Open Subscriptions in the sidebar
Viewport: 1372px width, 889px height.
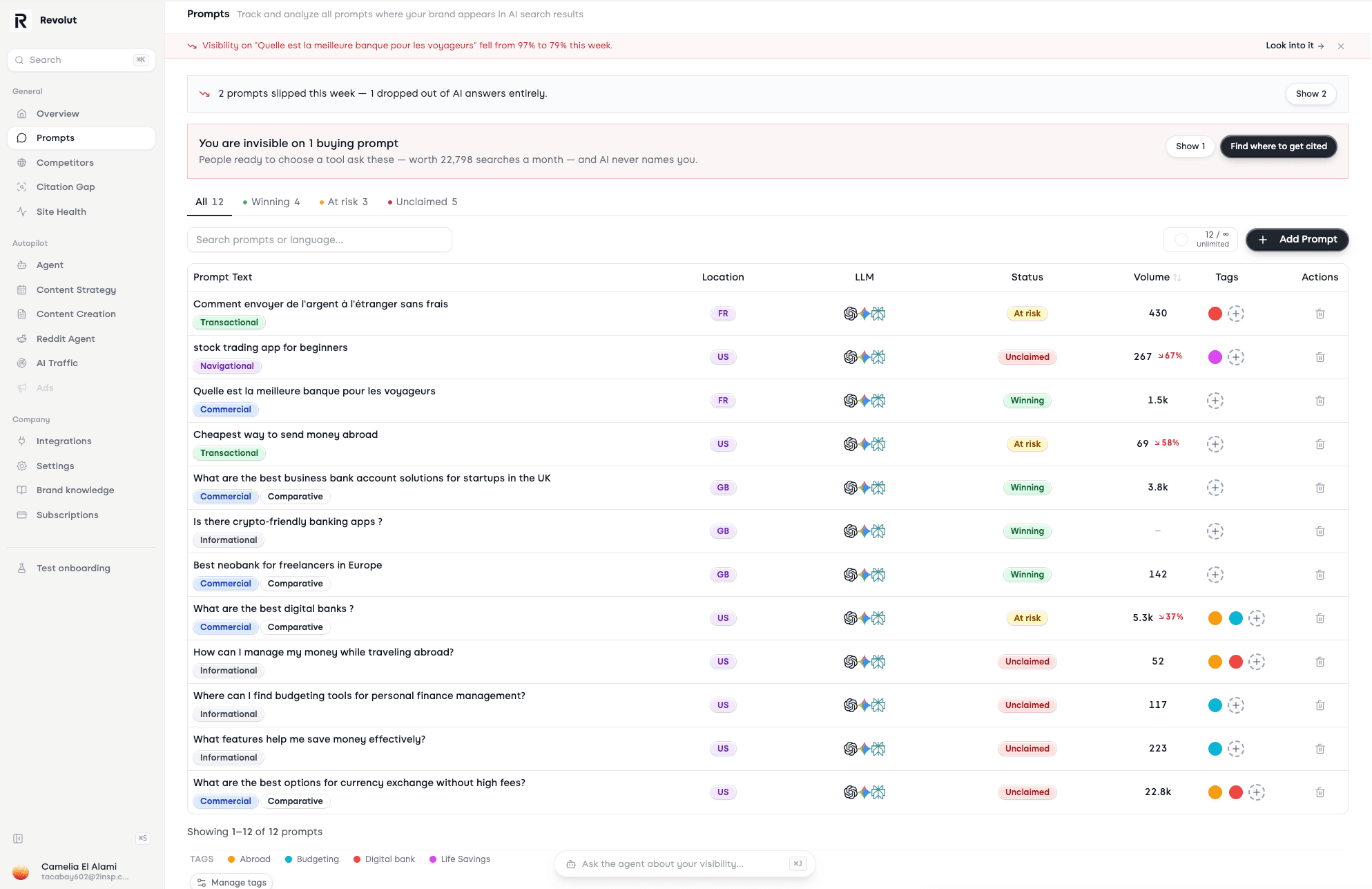point(81,515)
